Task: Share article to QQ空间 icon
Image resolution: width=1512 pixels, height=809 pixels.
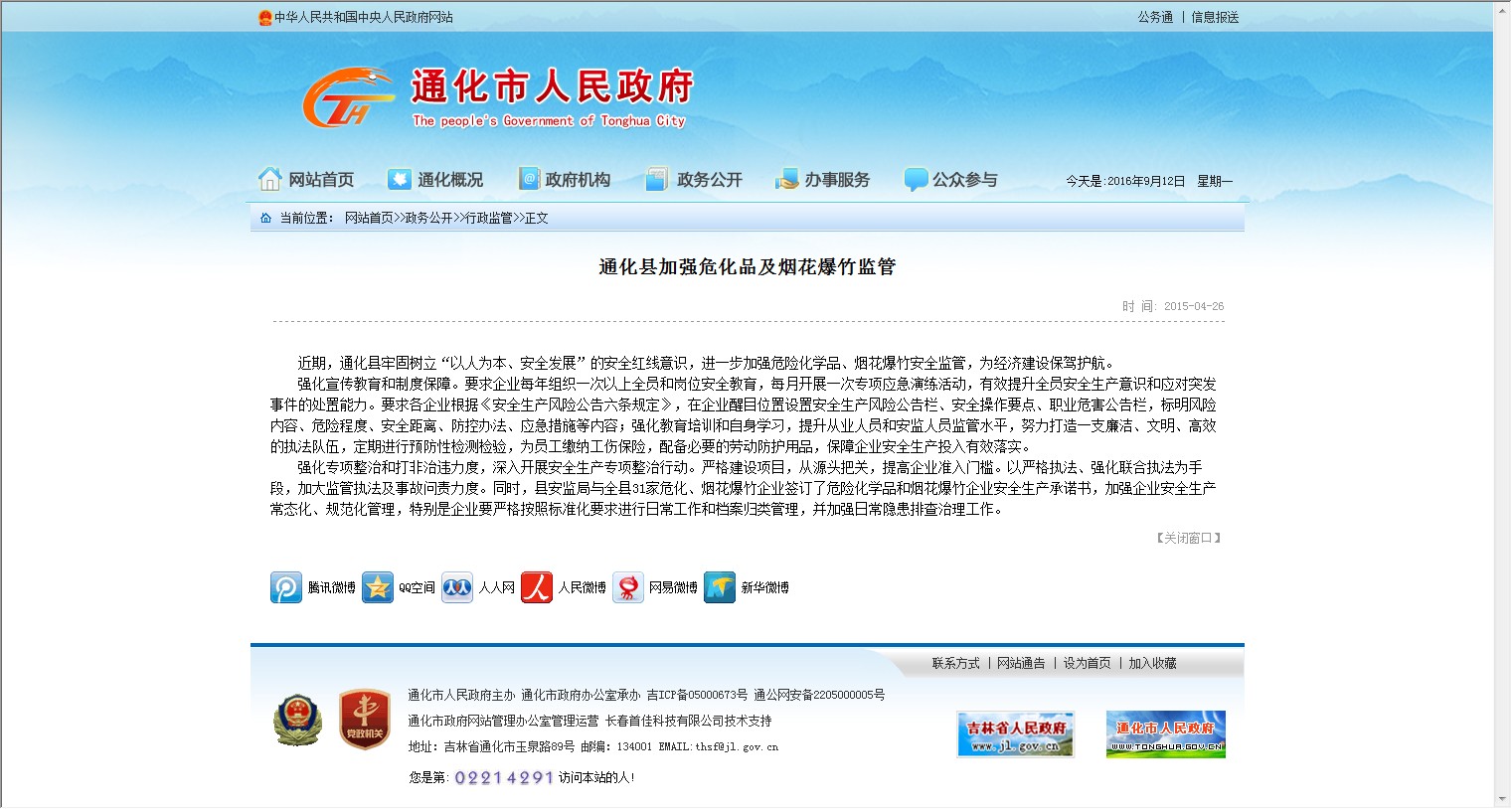Action: 378,587
